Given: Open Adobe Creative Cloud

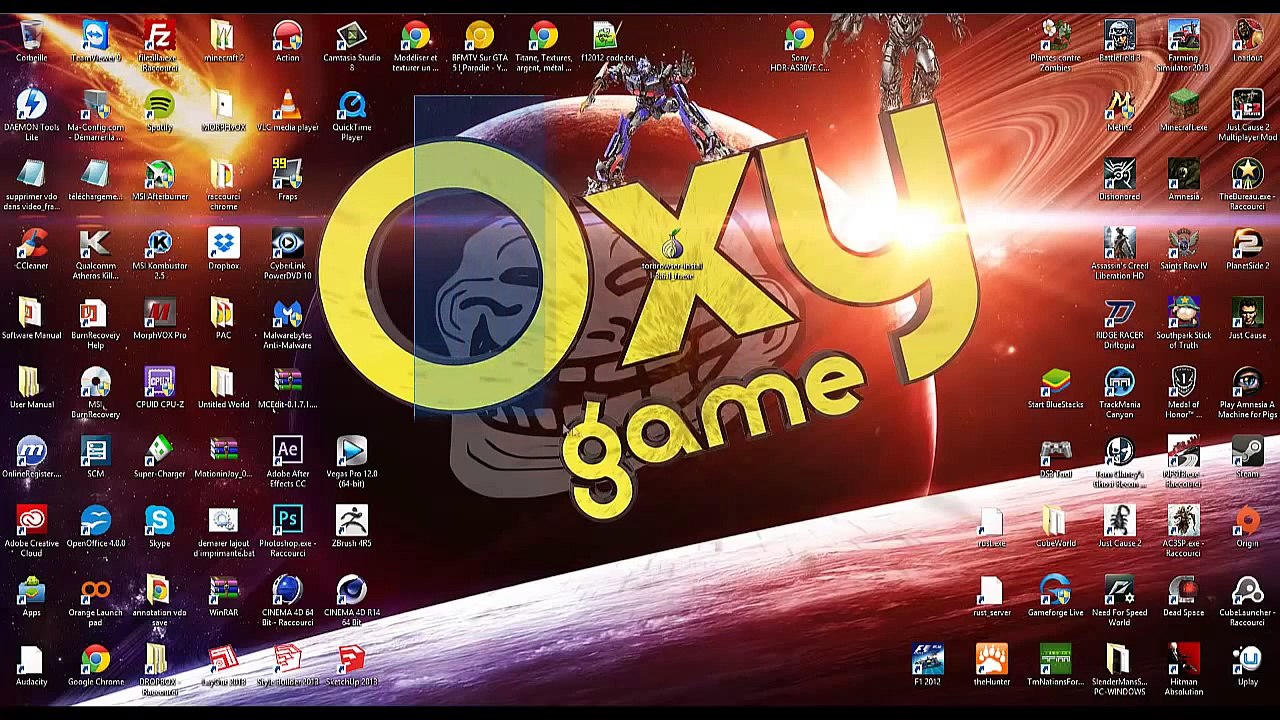Looking at the screenshot, I should 31,521.
